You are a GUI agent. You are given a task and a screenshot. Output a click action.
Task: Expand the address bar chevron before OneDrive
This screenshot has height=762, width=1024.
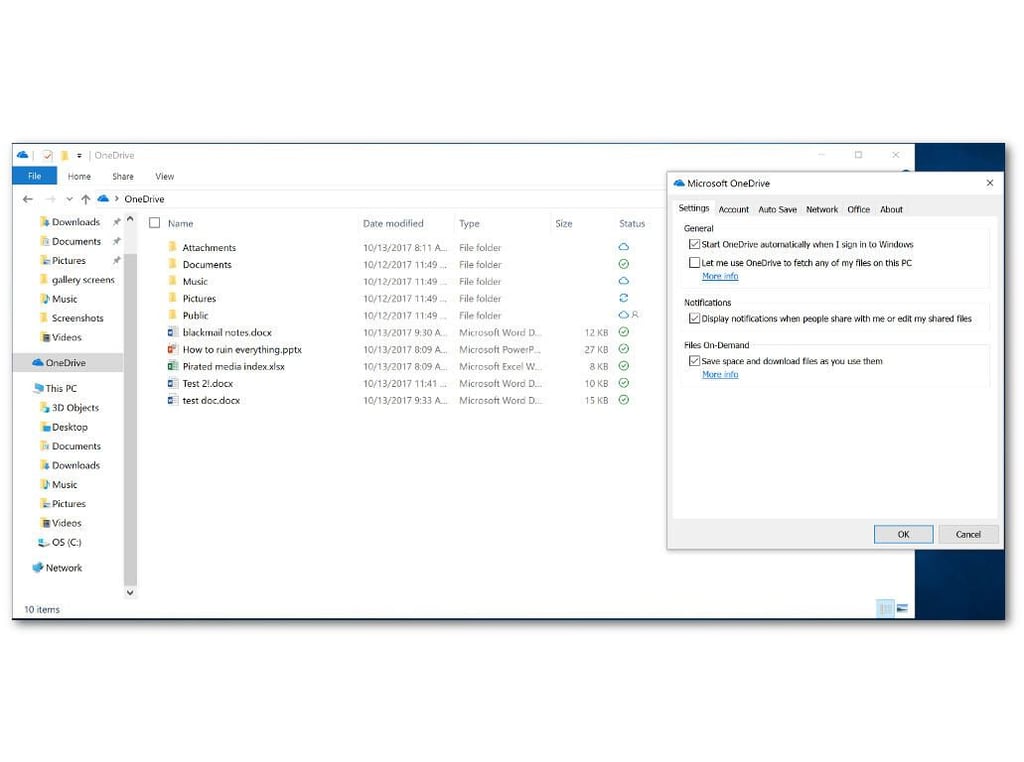[117, 198]
